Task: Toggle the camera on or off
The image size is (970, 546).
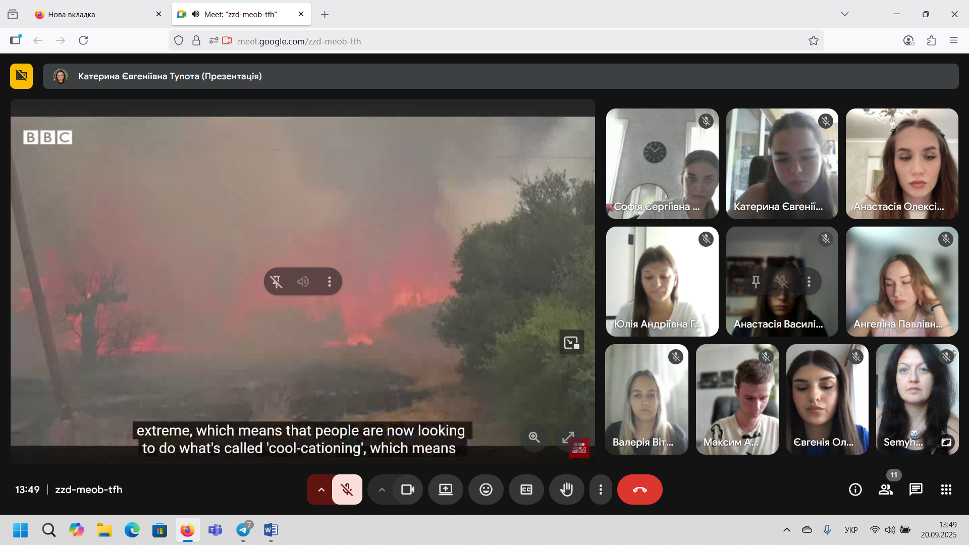Action: [x=407, y=490]
